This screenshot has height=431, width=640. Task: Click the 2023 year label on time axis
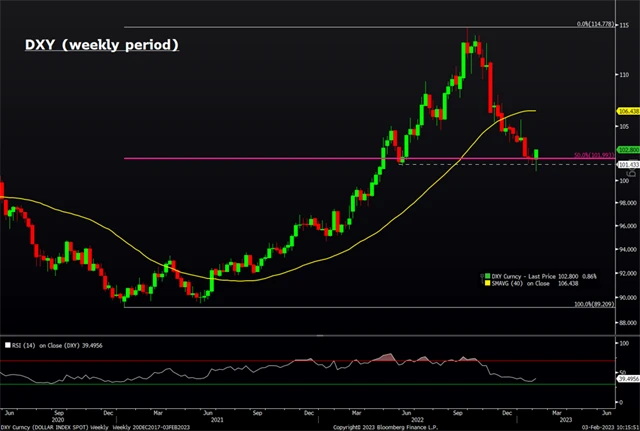point(566,420)
